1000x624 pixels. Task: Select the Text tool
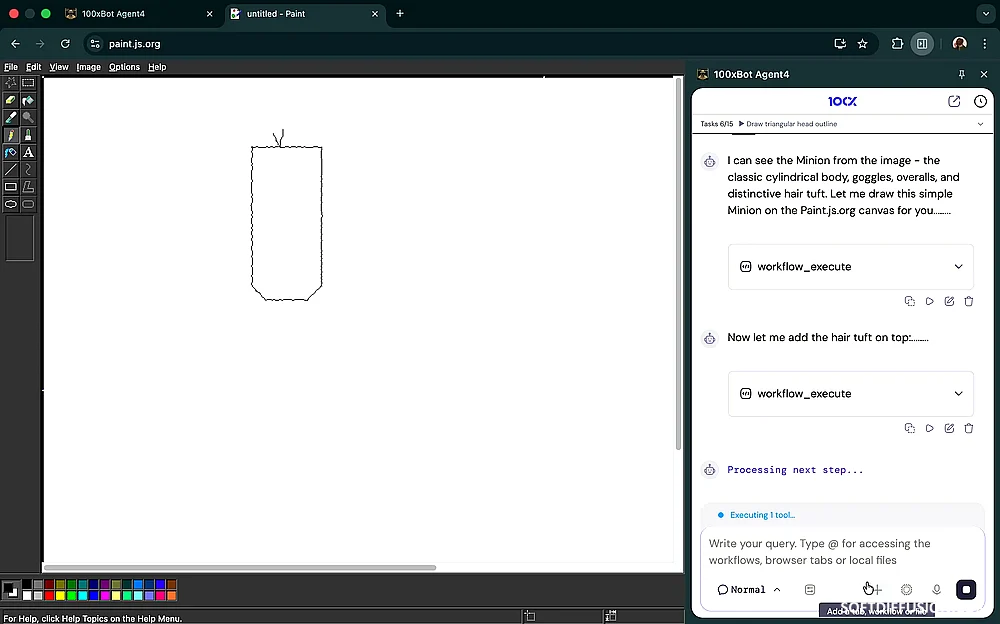coord(28,152)
